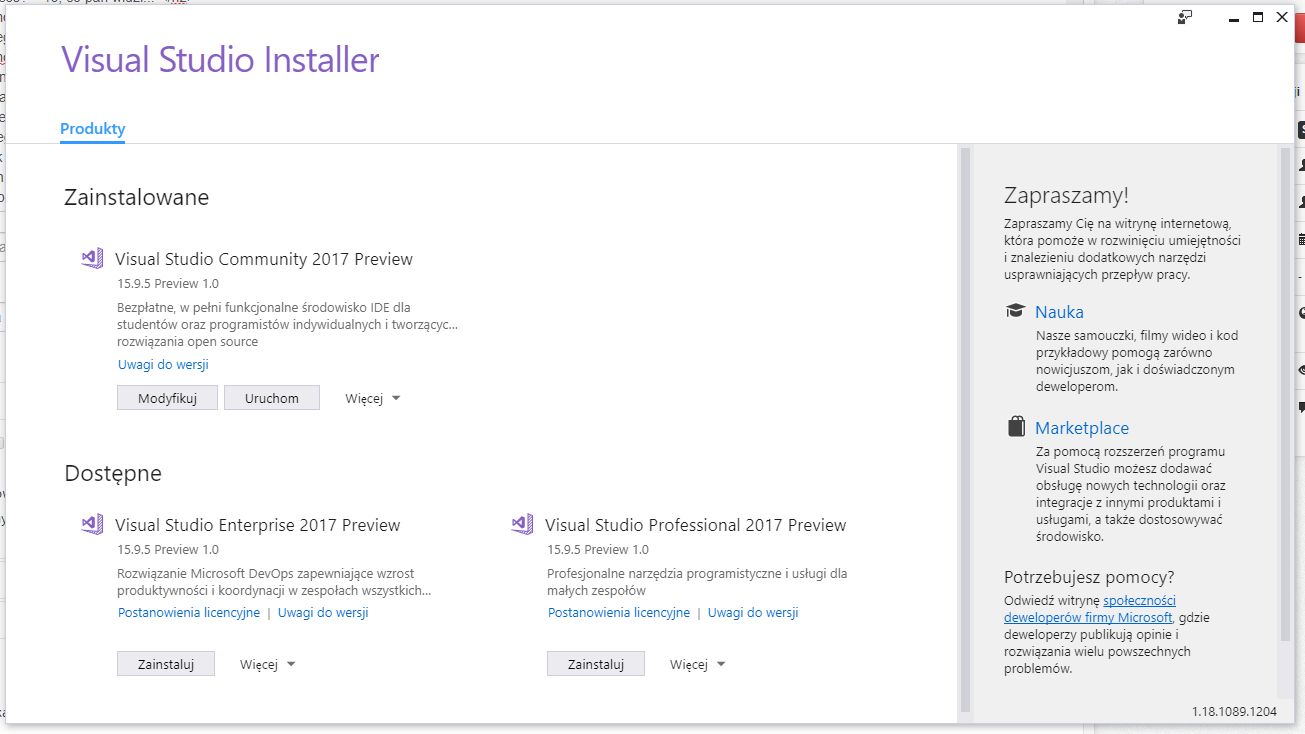Expand Więcej menu under Enterprise 2017 Preview
Screen dimensions: 1305x734
pos(268,664)
